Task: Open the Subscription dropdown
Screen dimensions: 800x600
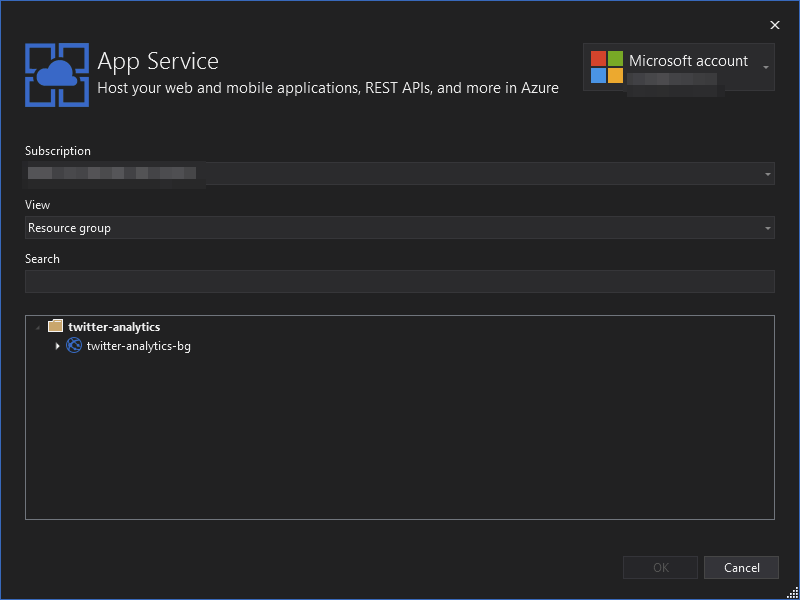Action: point(399,174)
